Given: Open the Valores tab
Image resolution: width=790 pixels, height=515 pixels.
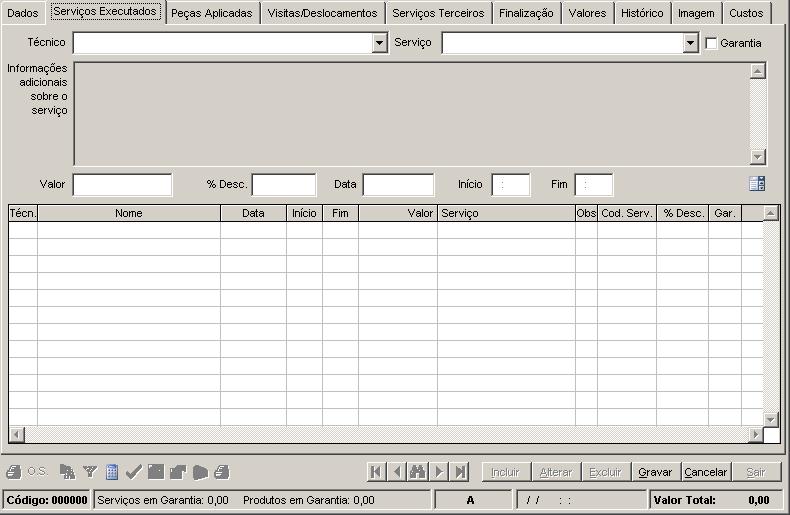Looking at the screenshot, I should pyautogui.click(x=587, y=13).
